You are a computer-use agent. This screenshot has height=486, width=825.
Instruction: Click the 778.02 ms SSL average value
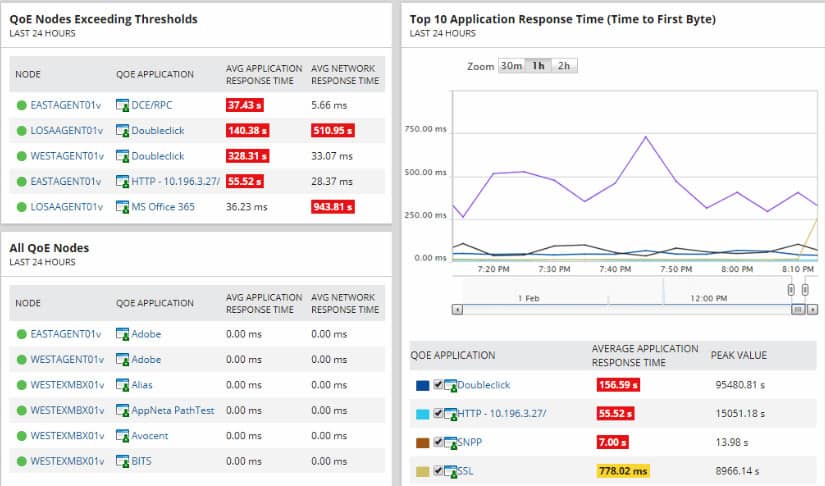(x=623, y=471)
